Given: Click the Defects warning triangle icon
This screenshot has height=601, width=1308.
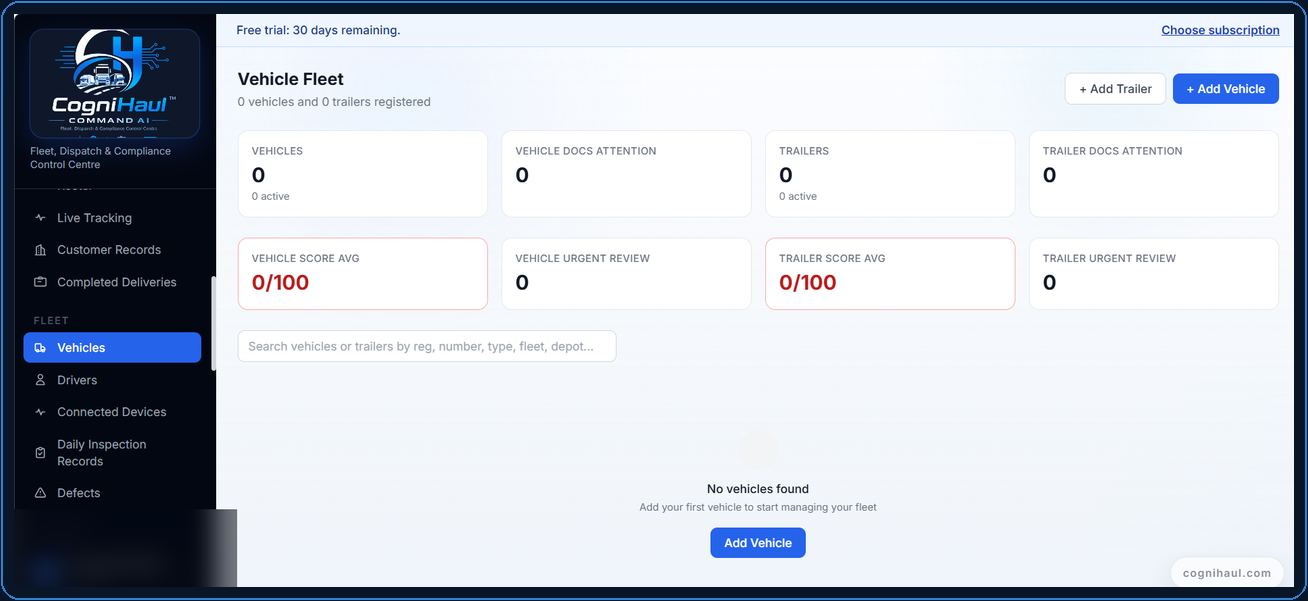Looking at the screenshot, I should click(x=40, y=493).
